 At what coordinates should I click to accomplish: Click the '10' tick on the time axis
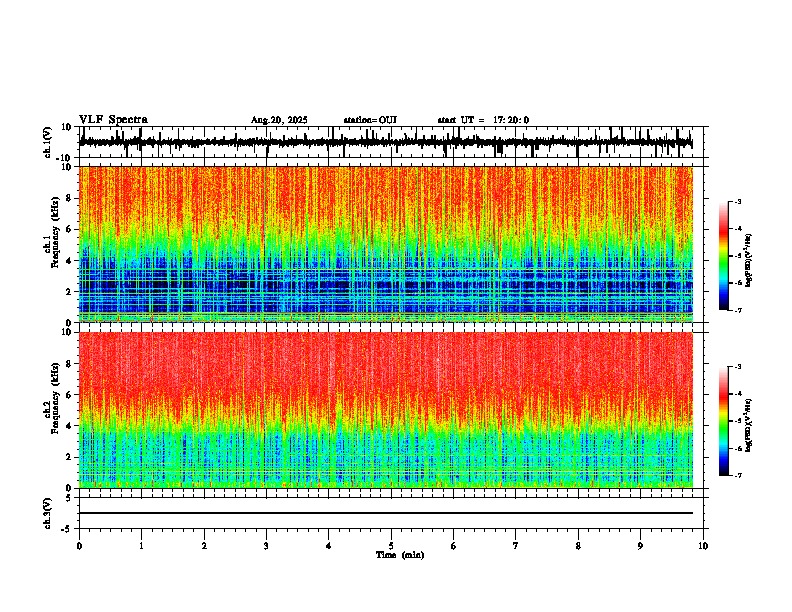pyautogui.click(x=703, y=546)
